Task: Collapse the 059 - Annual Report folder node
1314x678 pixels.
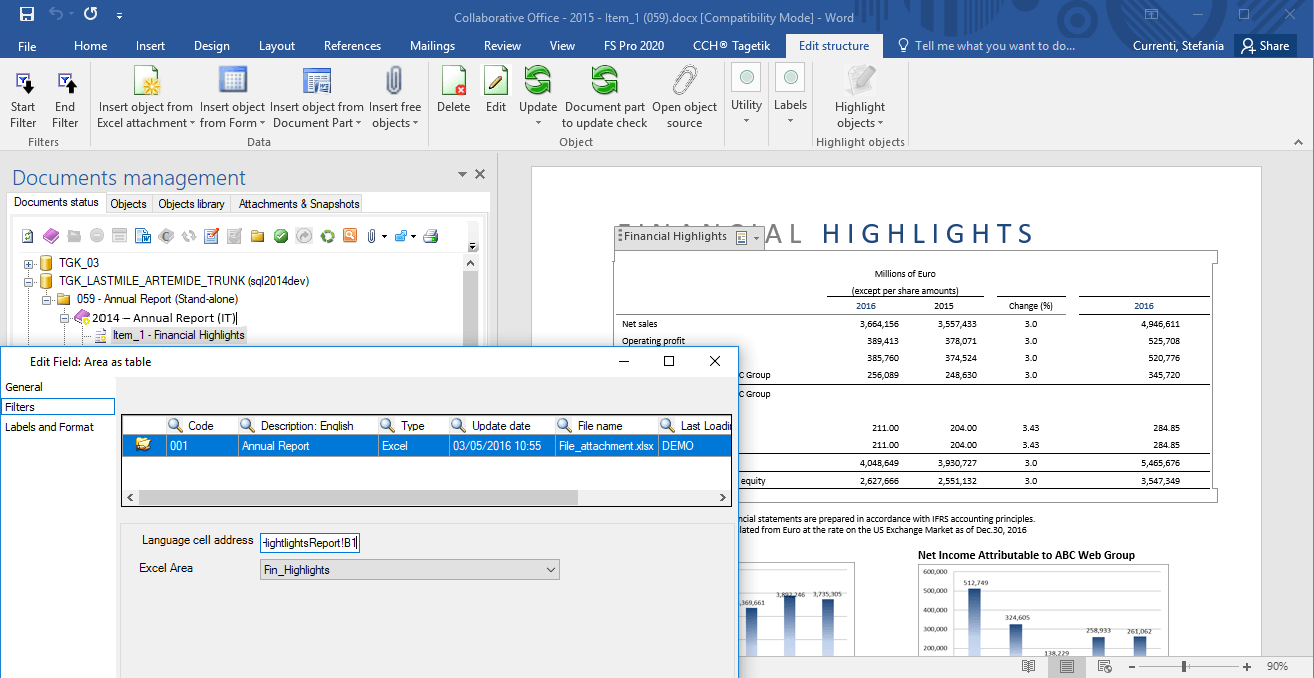Action: [x=47, y=299]
